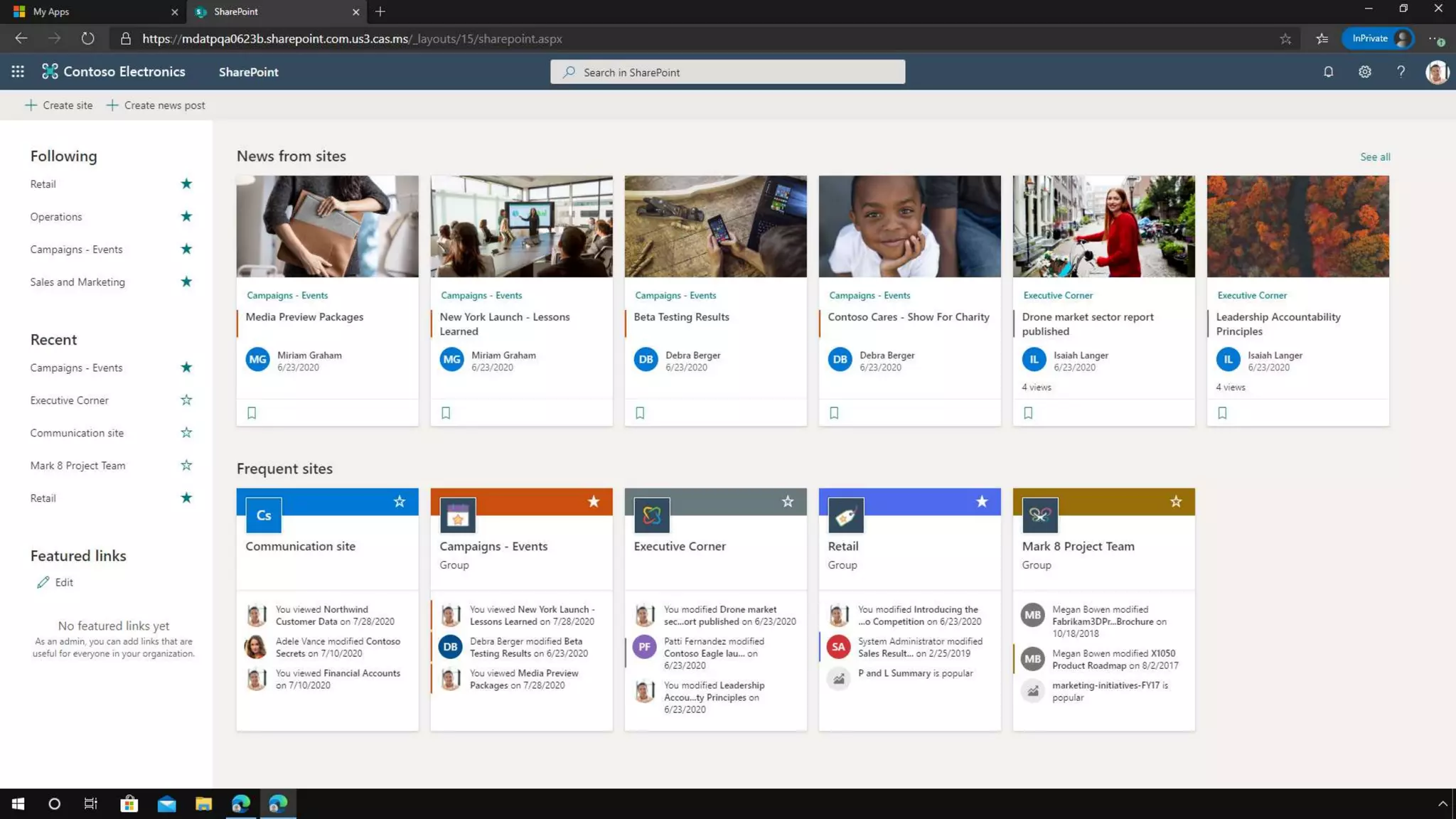This screenshot has width=1456, height=819.
Task: Open the app launcher waffle icon
Action: (18, 72)
